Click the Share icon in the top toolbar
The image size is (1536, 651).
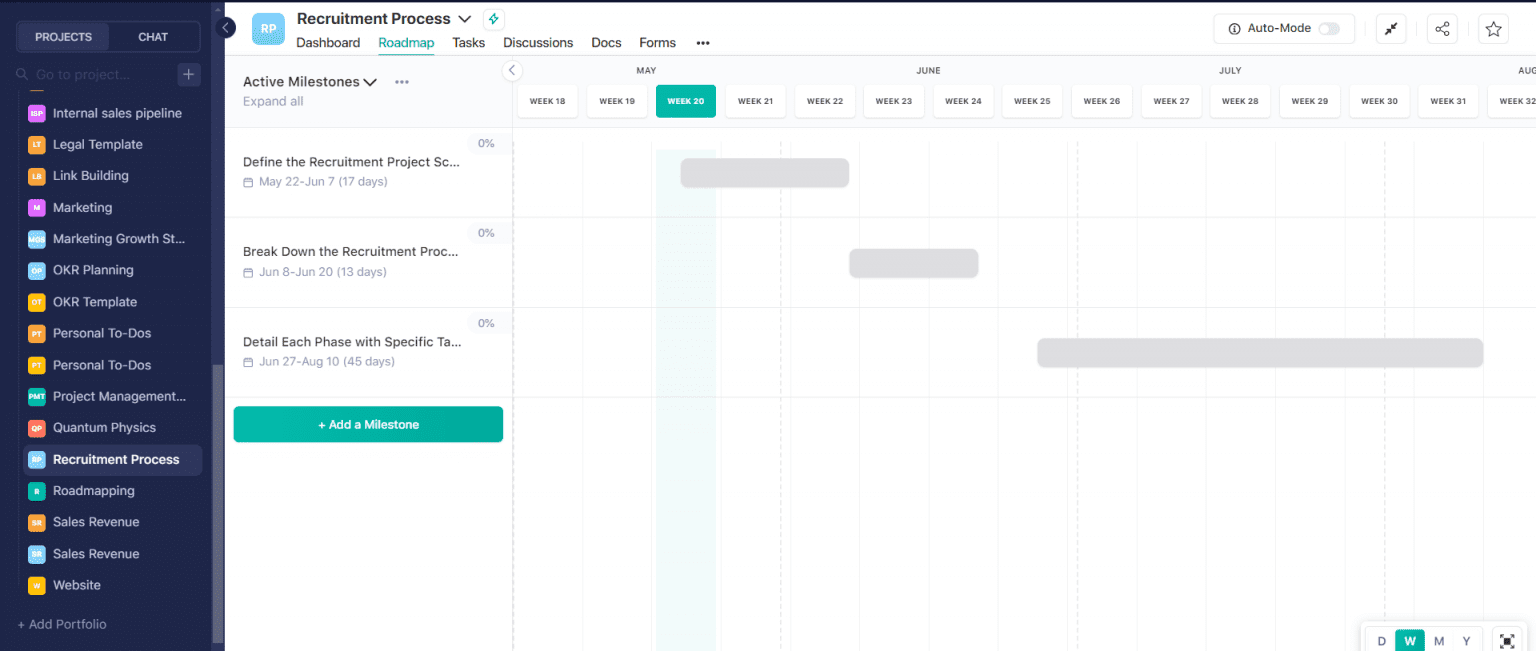[1442, 28]
